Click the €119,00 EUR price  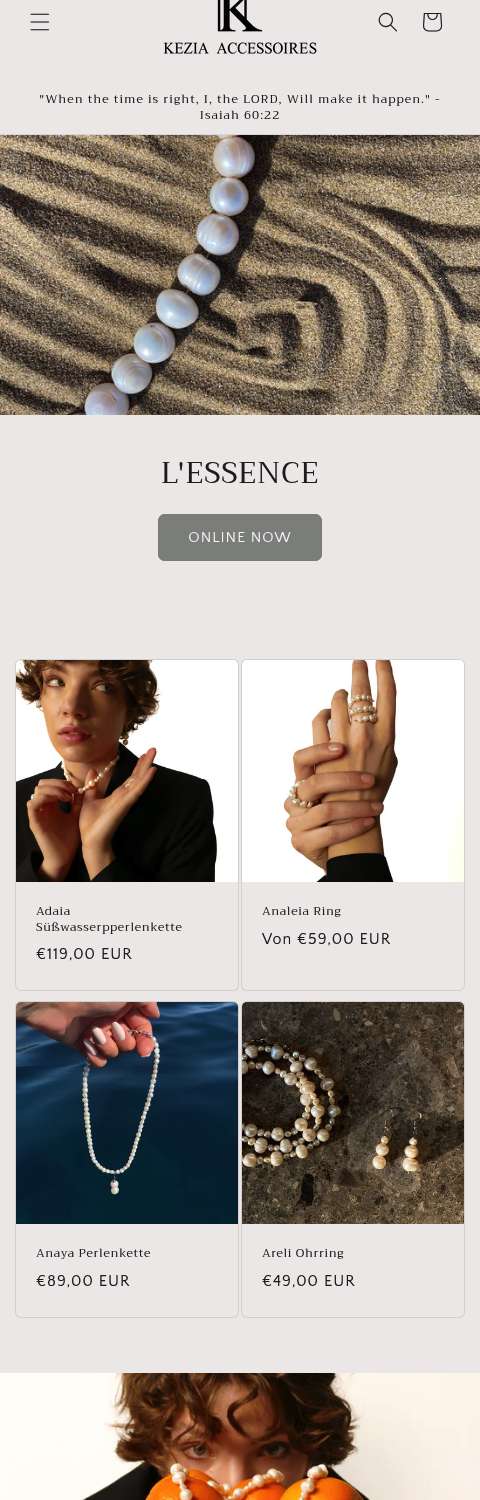pos(84,954)
